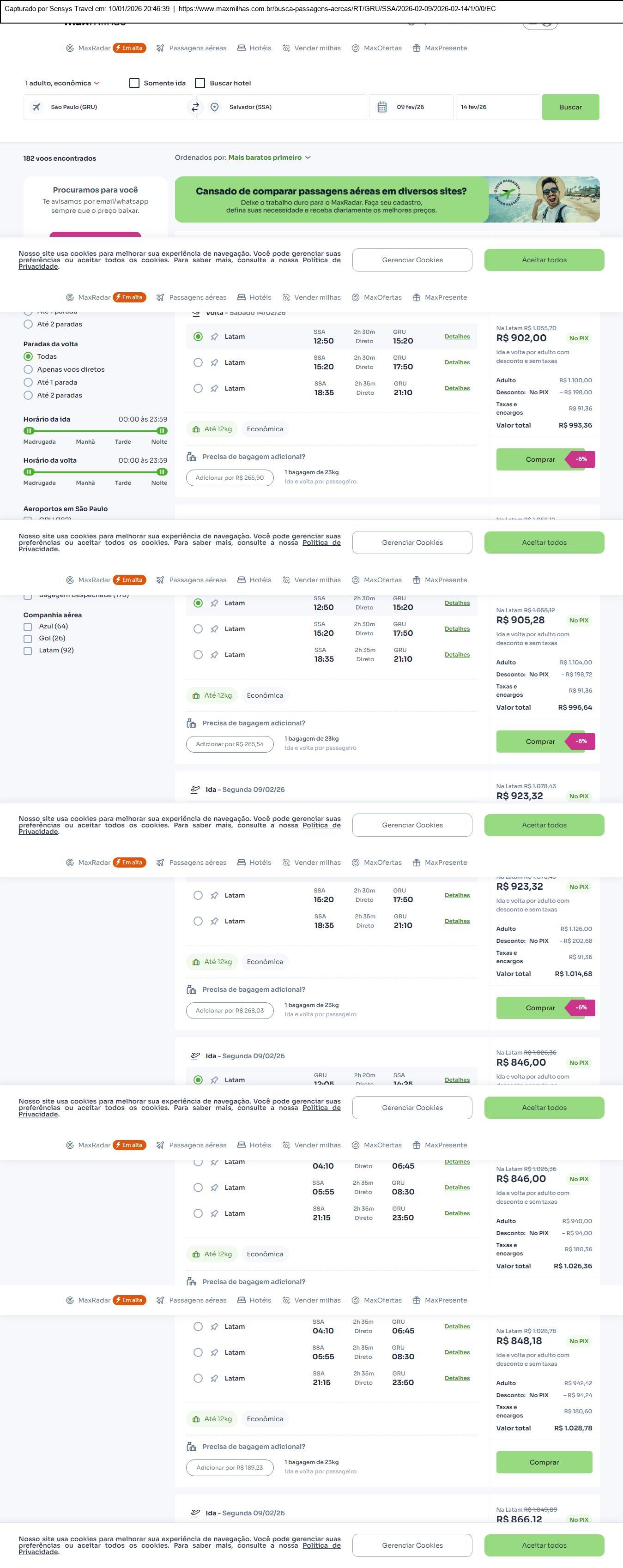Check the 'Somente ida' checkbox
The width and height of the screenshot is (623, 1568).
(x=134, y=84)
